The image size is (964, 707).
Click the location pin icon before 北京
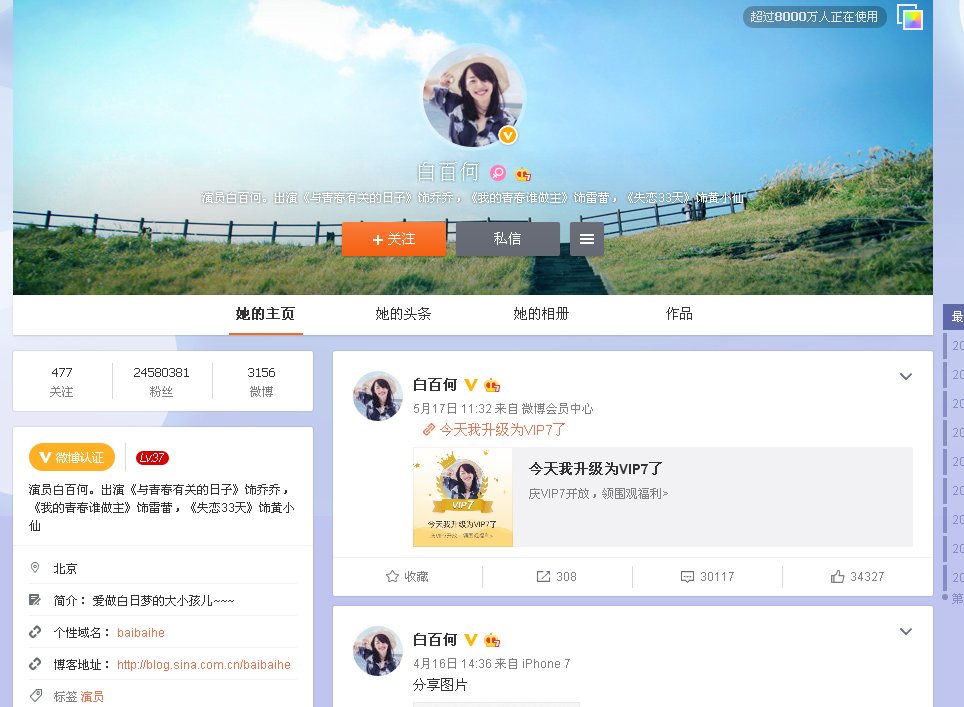(36, 568)
